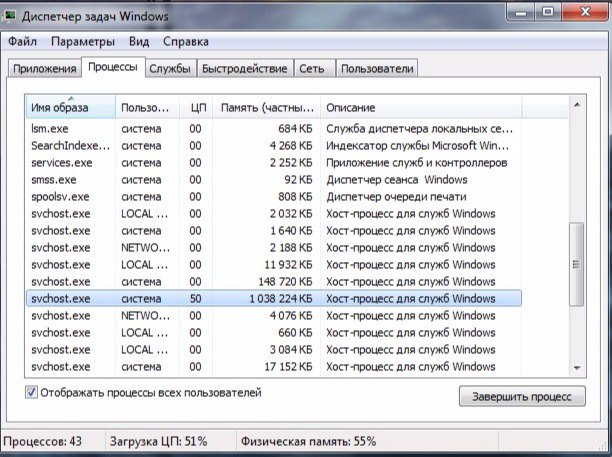Image resolution: width=612 pixels, height=457 pixels.
Task: Click the Завершить процесс button
Action: tap(522, 396)
